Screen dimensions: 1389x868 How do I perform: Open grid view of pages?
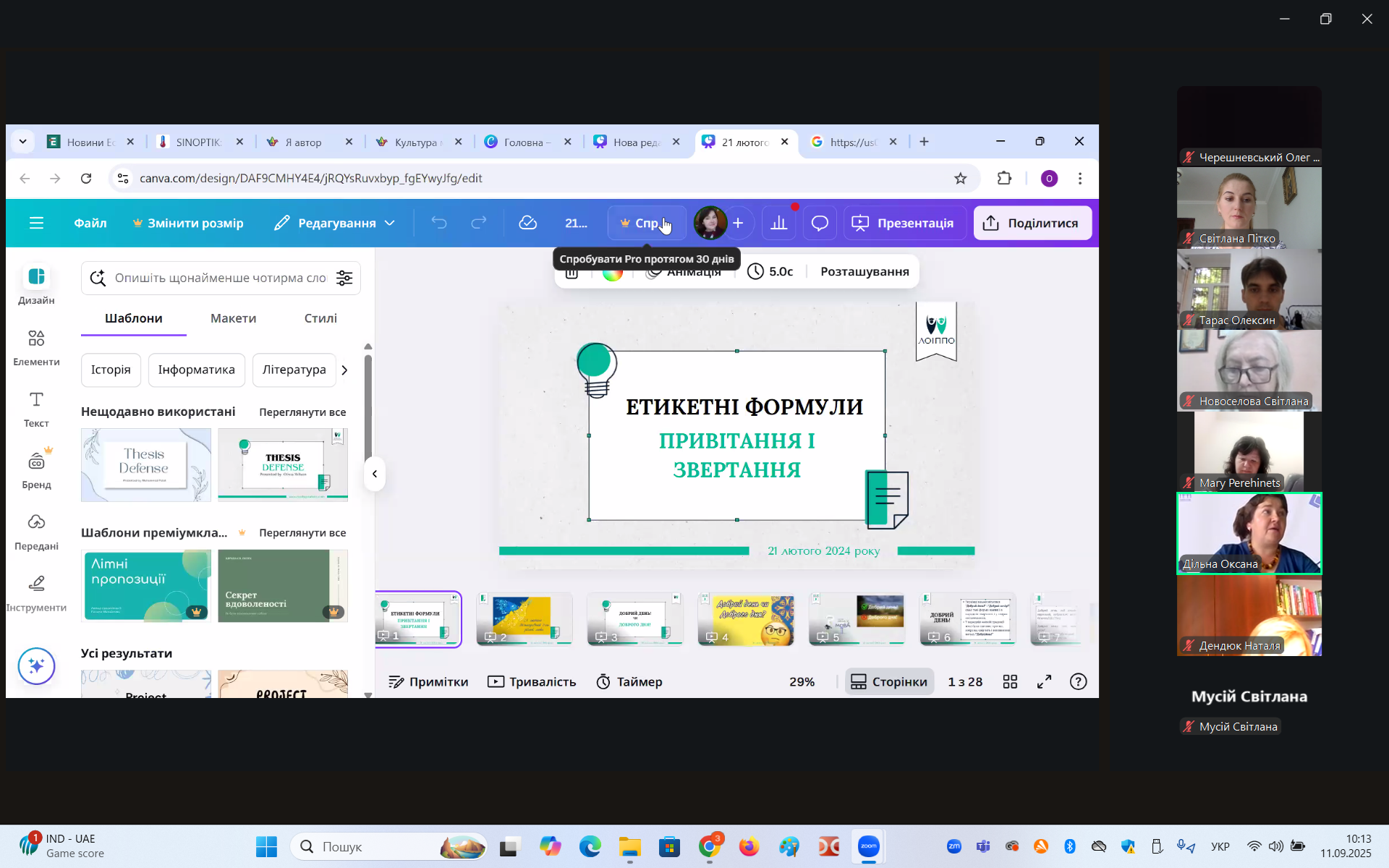[1010, 681]
